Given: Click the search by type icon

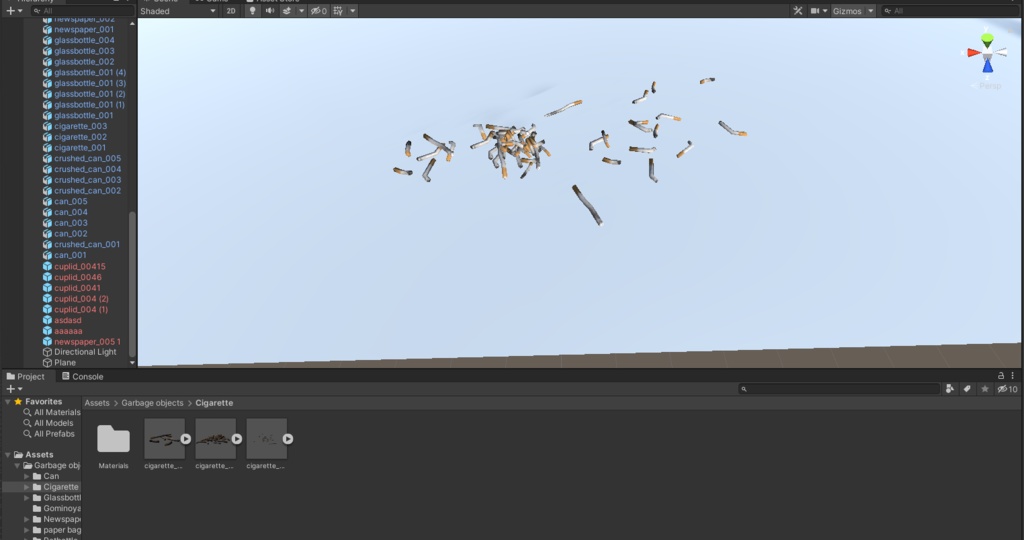Looking at the screenshot, I should (x=950, y=389).
